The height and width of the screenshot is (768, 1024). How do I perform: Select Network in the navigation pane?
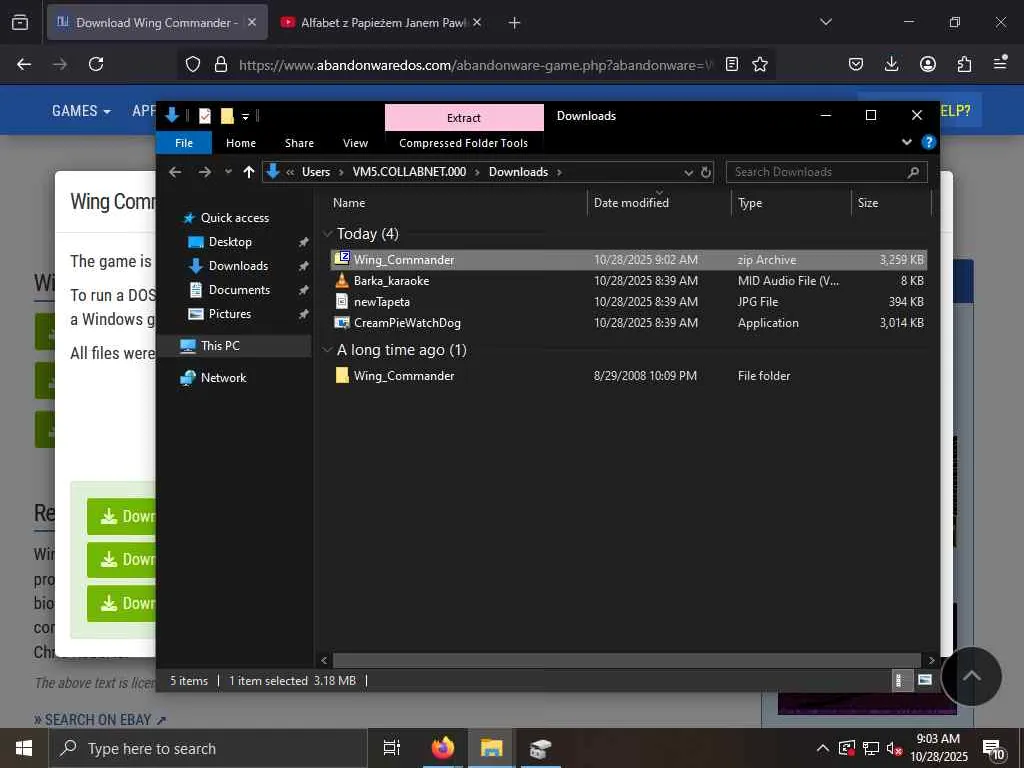click(223, 377)
